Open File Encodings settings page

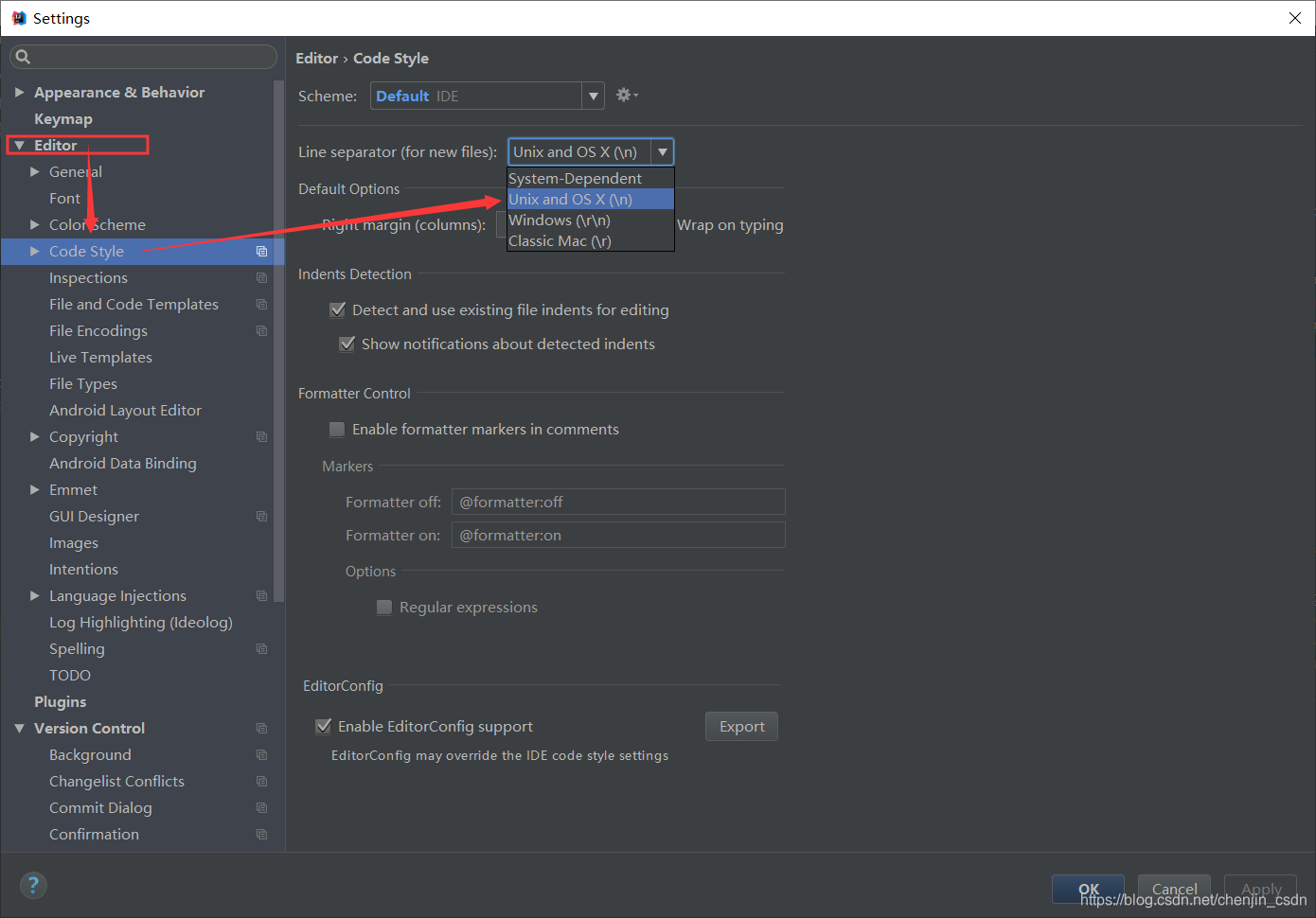[x=98, y=330]
